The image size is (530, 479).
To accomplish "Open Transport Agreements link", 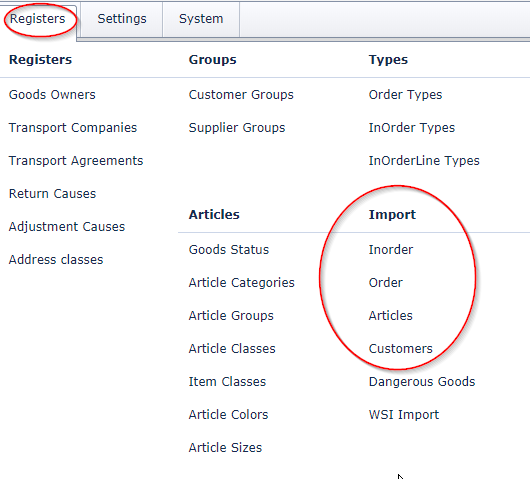I will click(76, 161).
